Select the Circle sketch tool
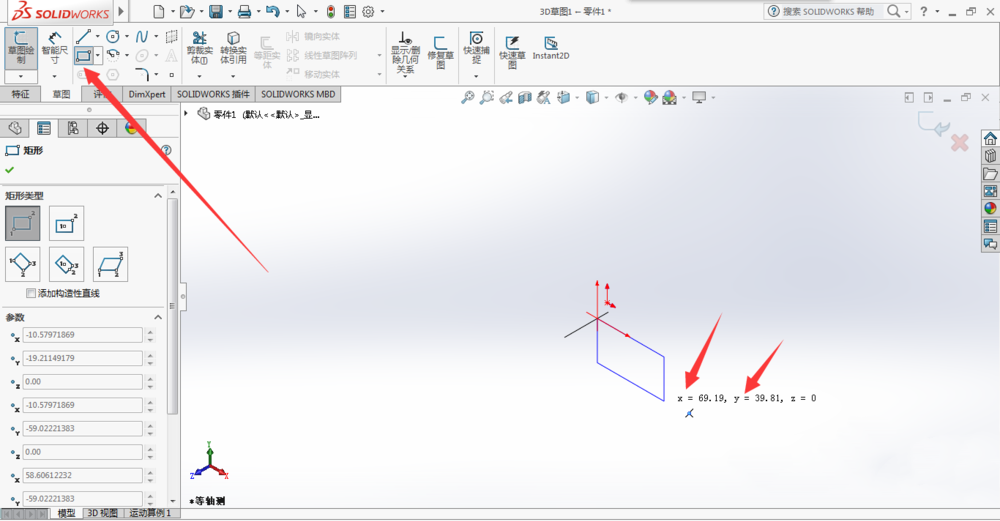Viewport: 1000px width, 521px height. tap(112, 36)
